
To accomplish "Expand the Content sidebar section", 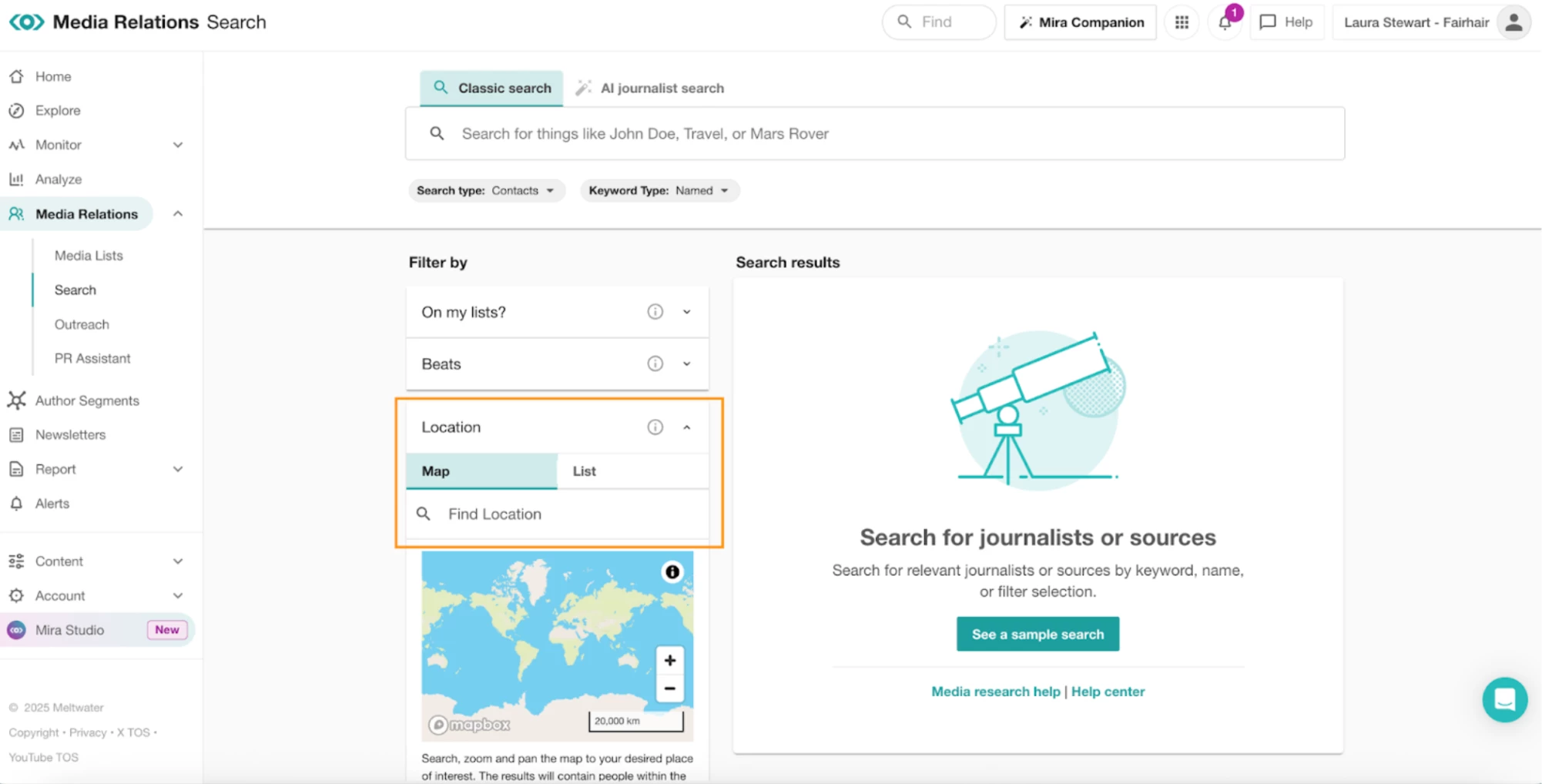I will (x=178, y=561).
